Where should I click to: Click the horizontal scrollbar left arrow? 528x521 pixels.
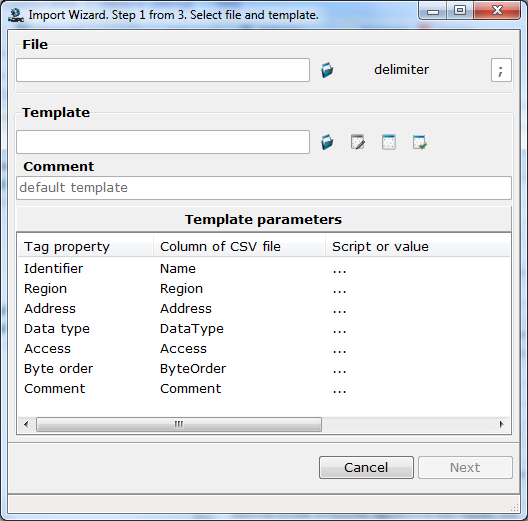(26, 424)
